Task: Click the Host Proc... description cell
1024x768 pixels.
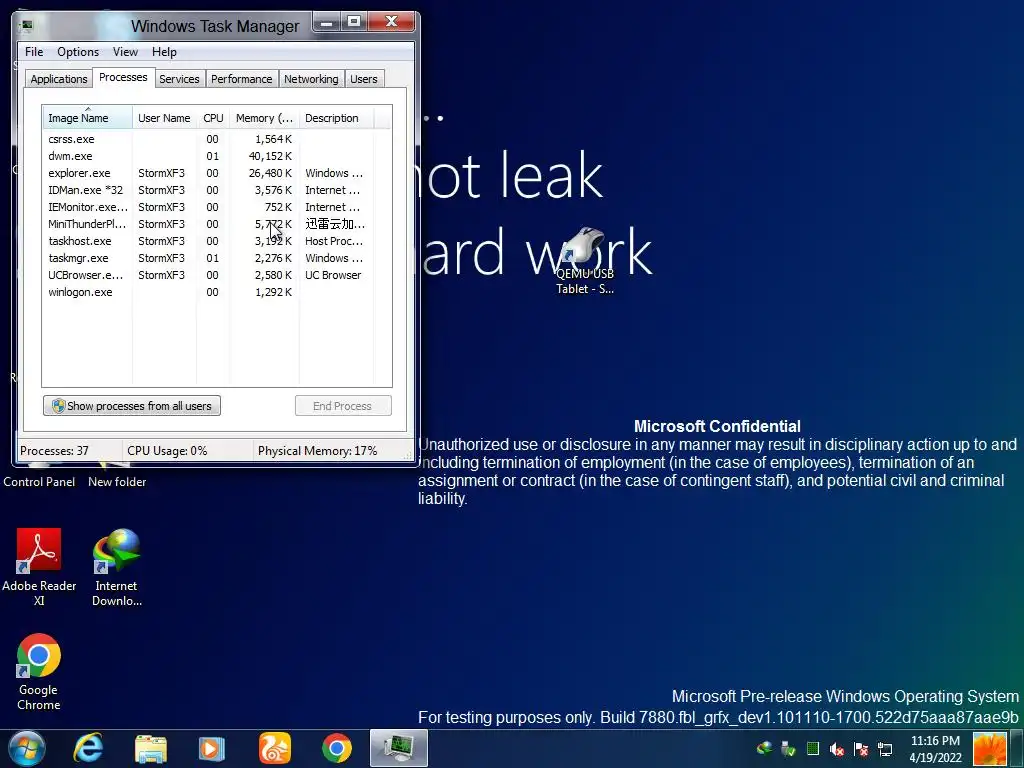Action: pyautogui.click(x=334, y=241)
